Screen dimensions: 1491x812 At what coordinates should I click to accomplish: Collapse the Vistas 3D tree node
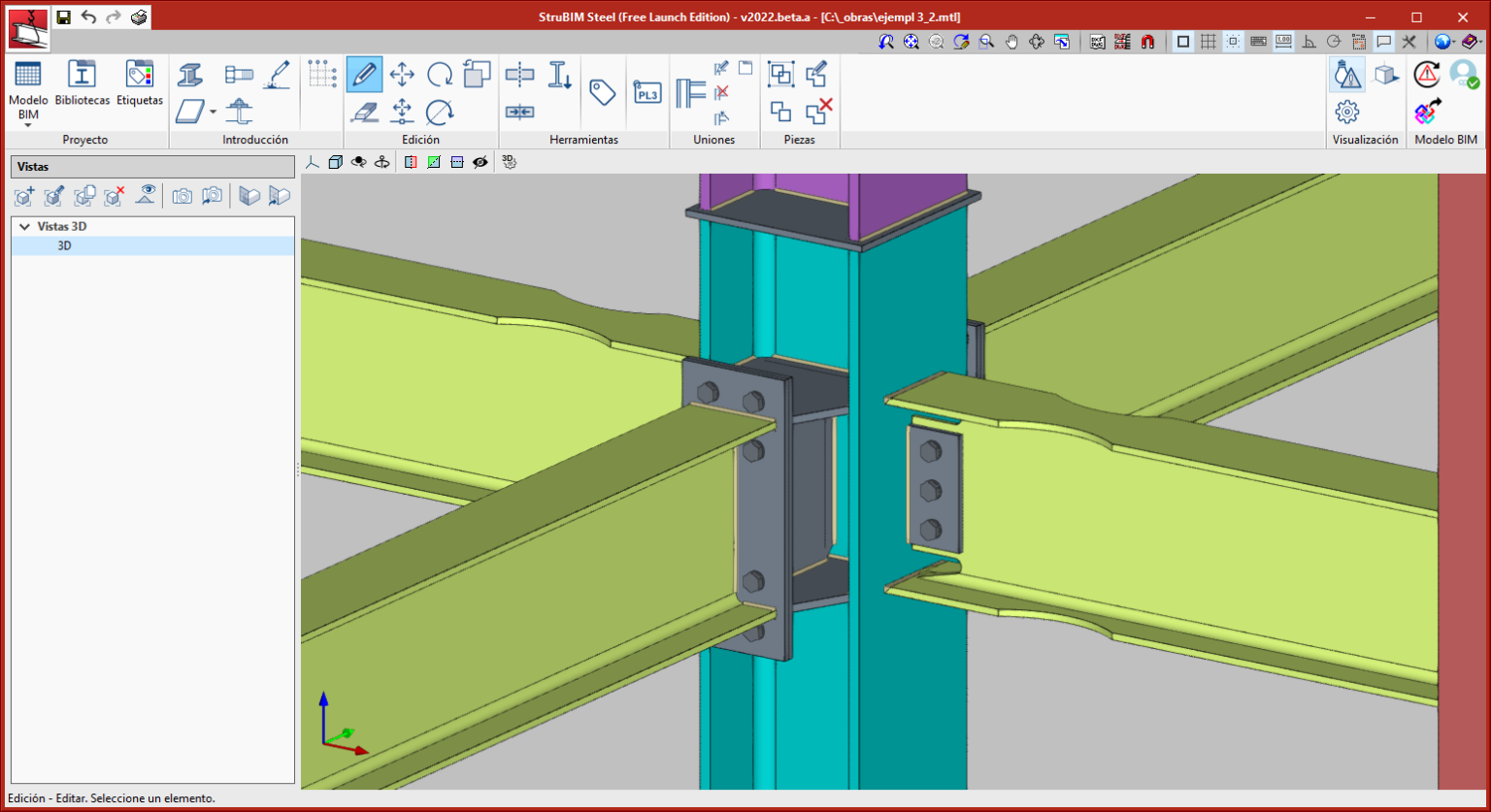coord(24,226)
